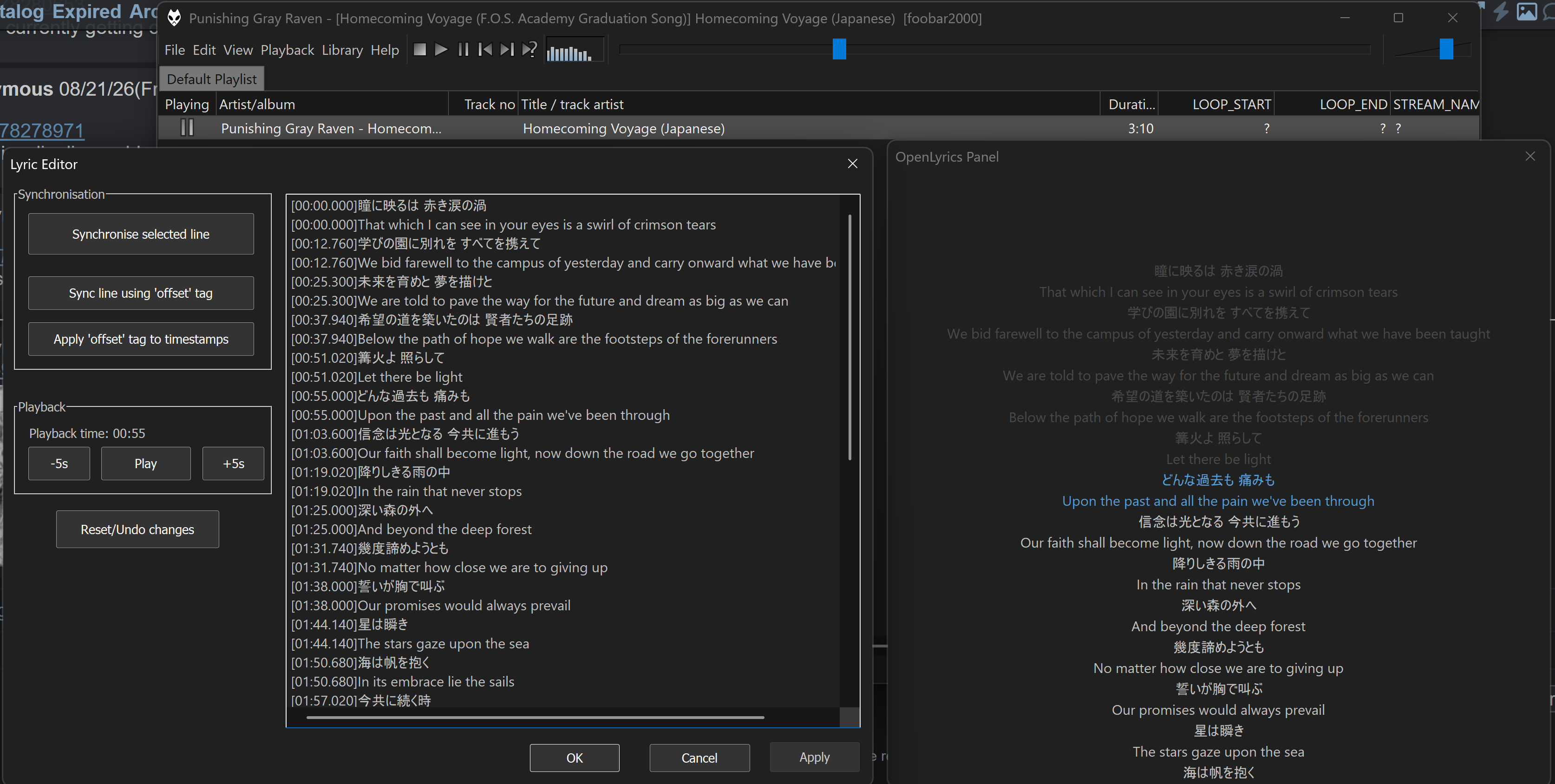Open the File menu

175,50
